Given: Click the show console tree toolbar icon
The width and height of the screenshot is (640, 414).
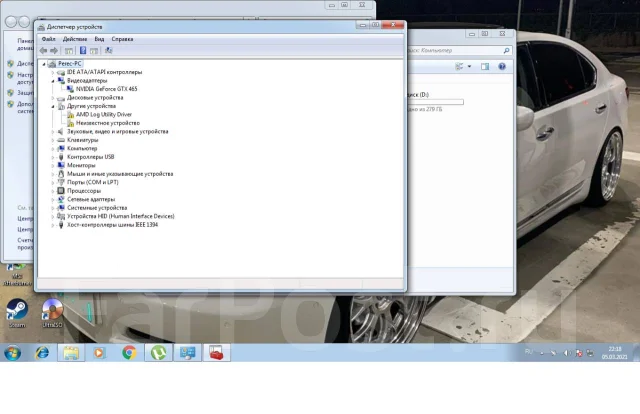Looking at the screenshot, I should click(69, 51).
